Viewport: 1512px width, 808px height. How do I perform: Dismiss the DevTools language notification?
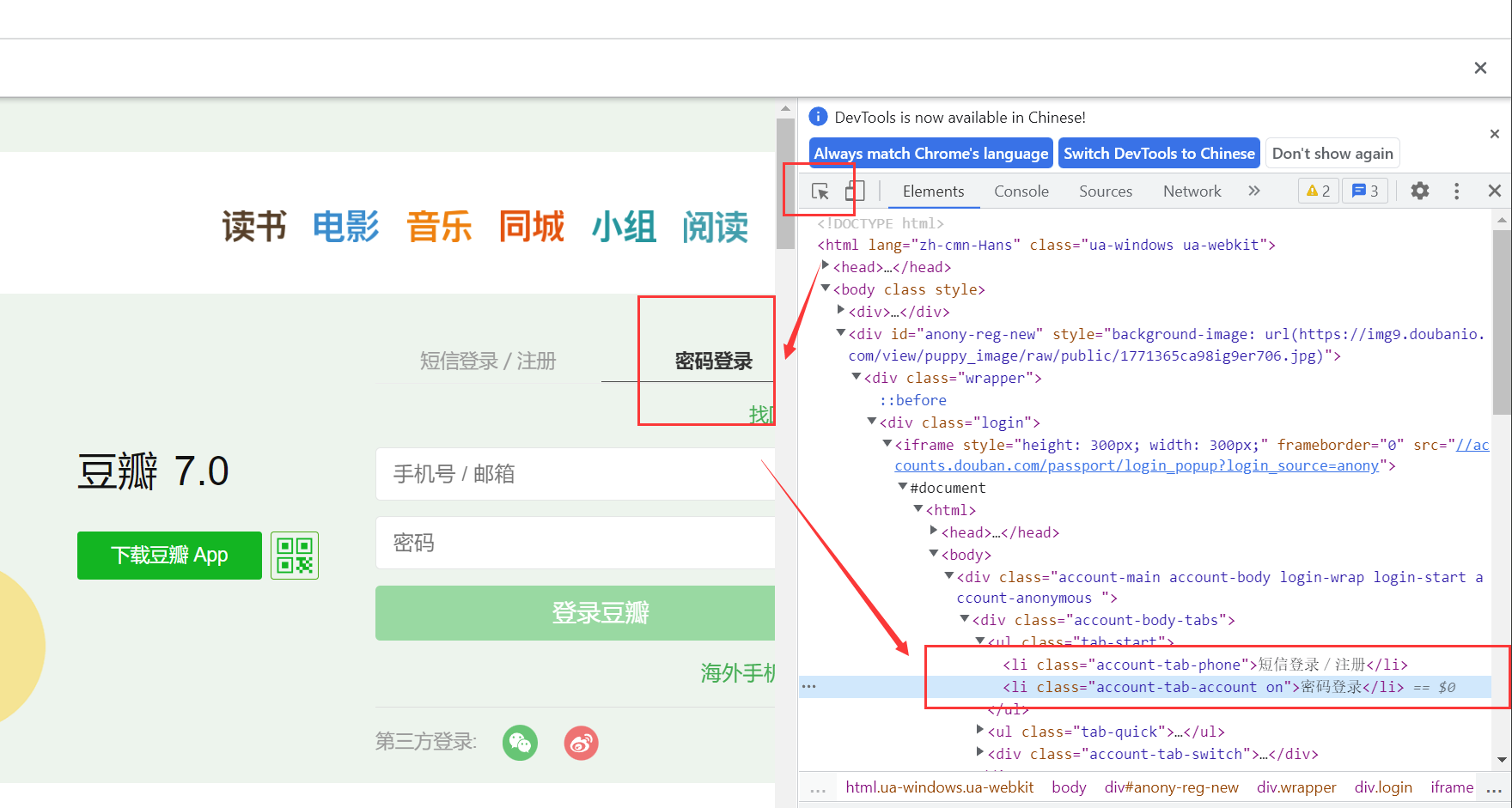[1495, 133]
